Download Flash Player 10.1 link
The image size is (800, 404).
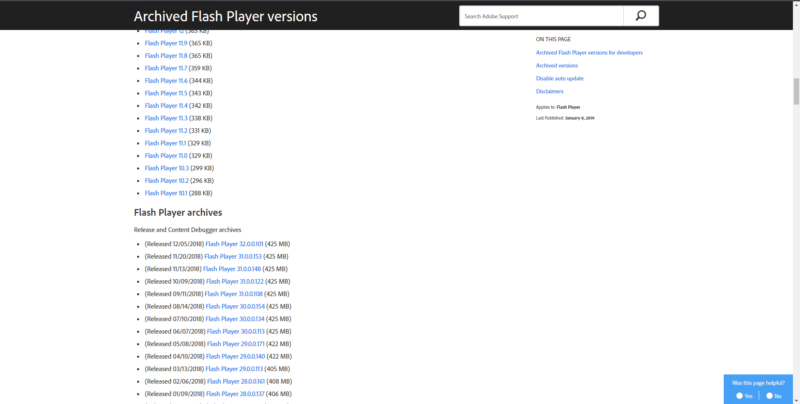click(166, 193)
